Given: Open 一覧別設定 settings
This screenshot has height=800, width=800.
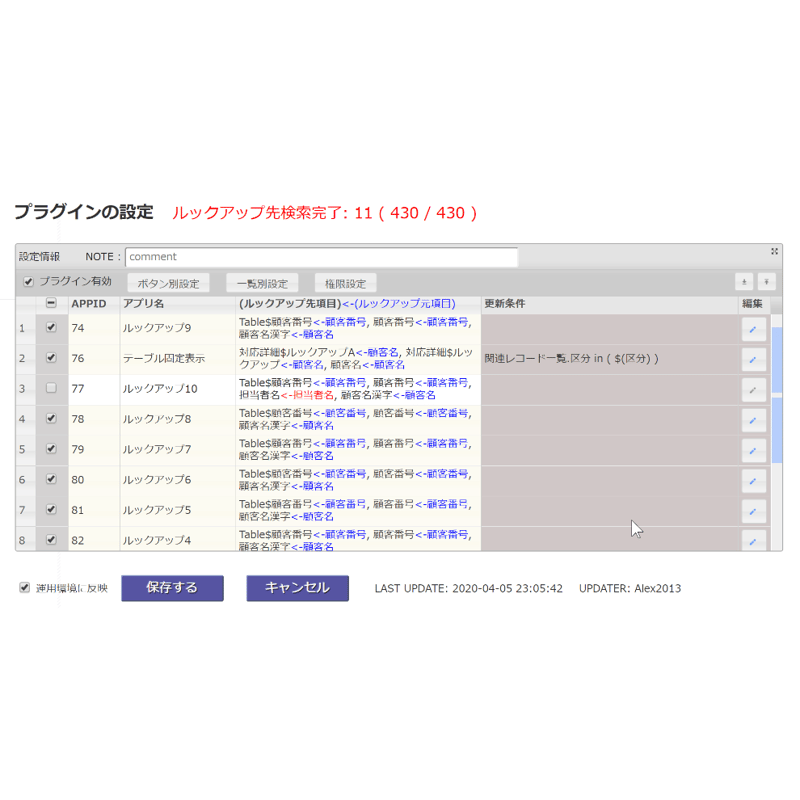Looking at the screenshot, I should [x=262, y=283].
